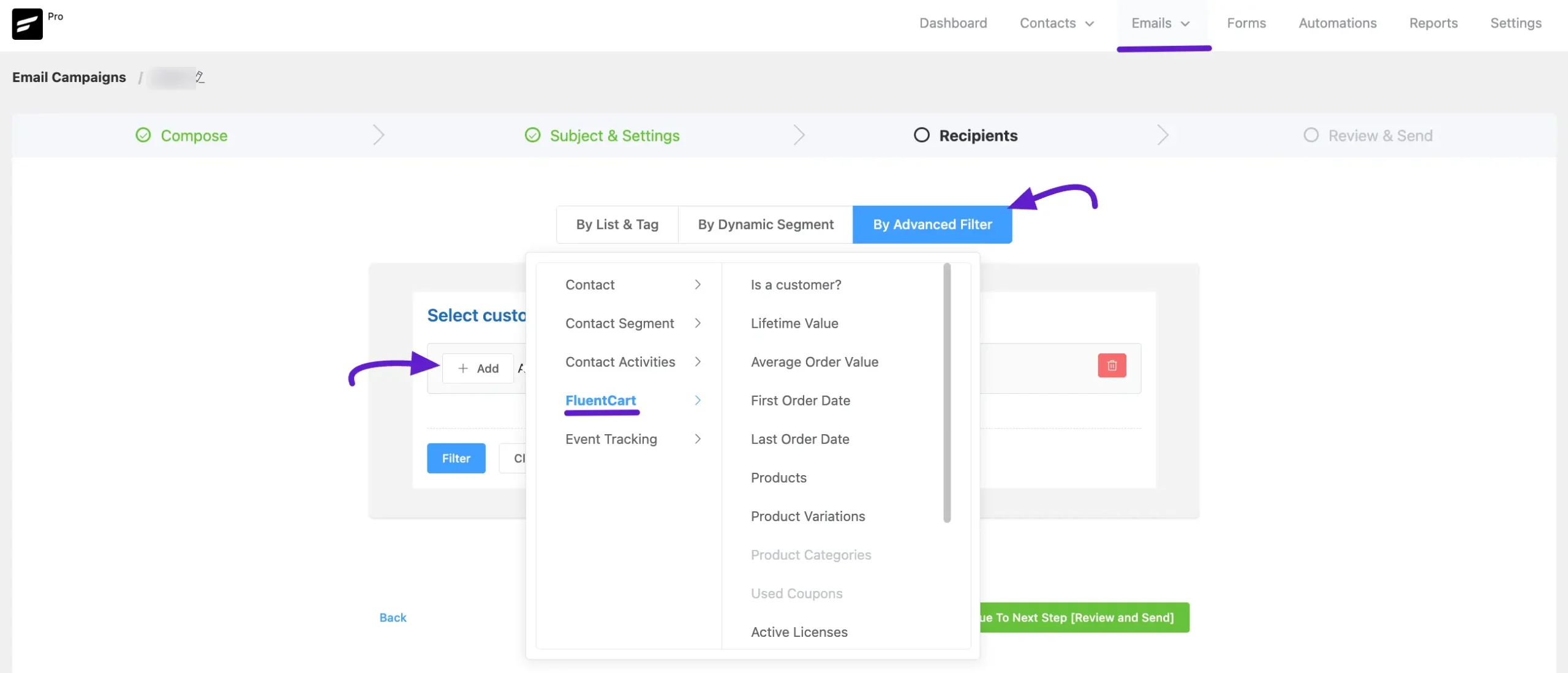The height and width of the screenshot is (673, 1568).
Task: Switch to By List & Tag tab
Action: (x=617, y=225)
